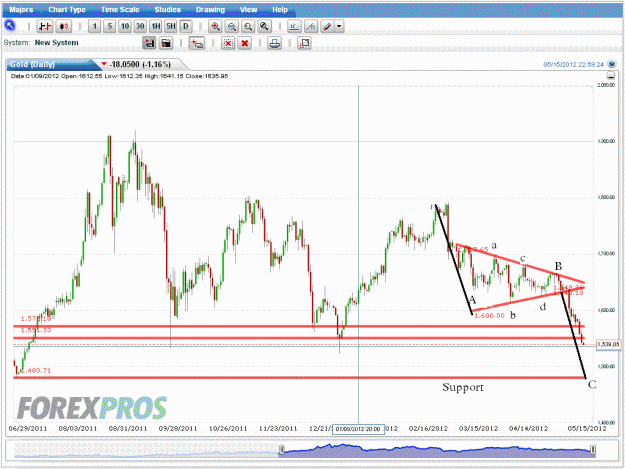The height and width of the screenshot is (469, 625).
Task: Choose the dark magnifier reset-zoom tool
Action: (264, 27)
